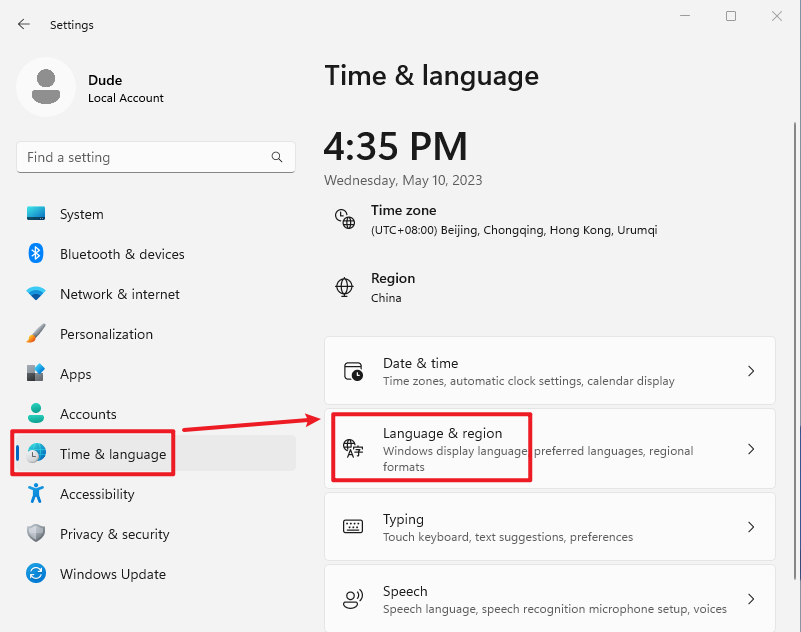This screenshot has height=632, width=801.
Task: Click the Privacy & security shield icon
Action: [36, 534]
